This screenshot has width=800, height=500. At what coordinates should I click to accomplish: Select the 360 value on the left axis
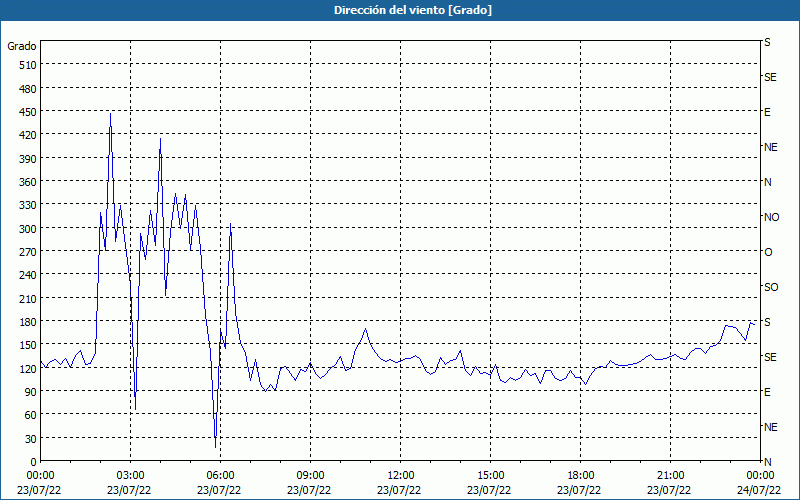click(28, 182)
